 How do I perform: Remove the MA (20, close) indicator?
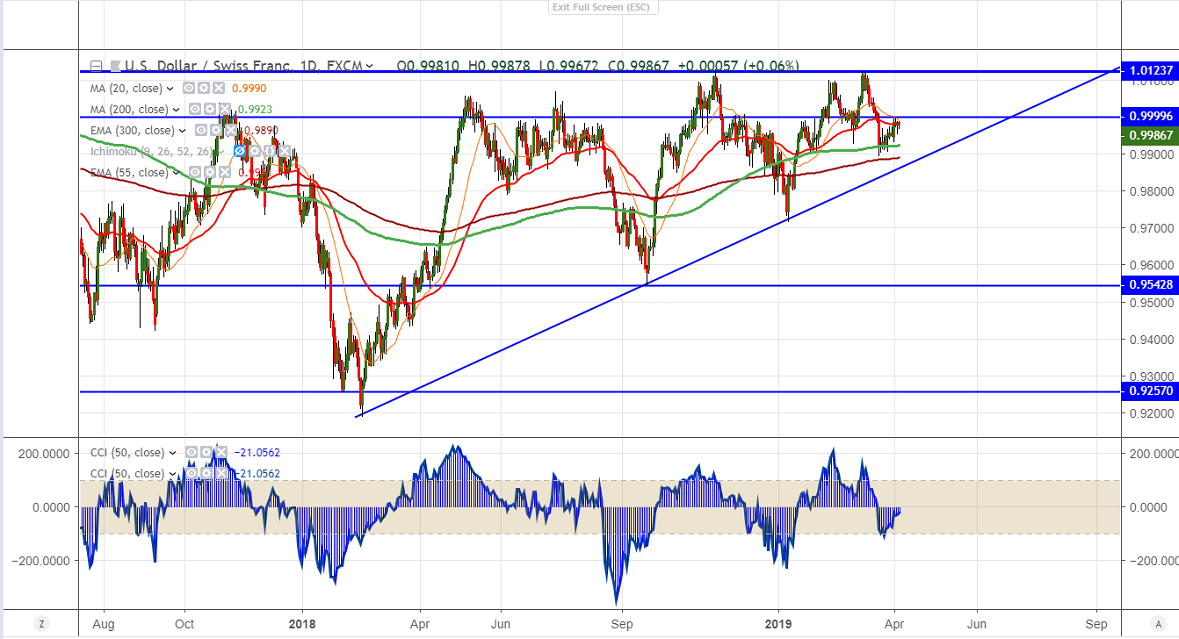218,88
